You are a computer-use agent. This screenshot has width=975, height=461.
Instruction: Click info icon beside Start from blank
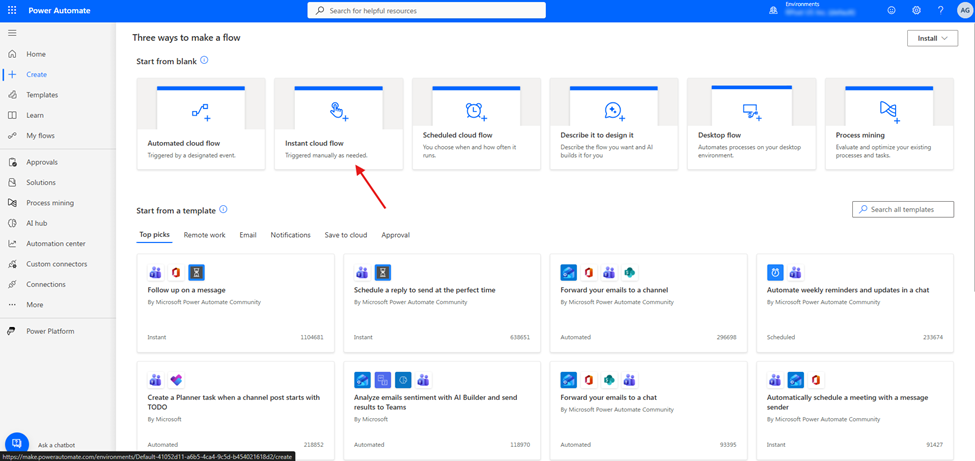[204, 61]
